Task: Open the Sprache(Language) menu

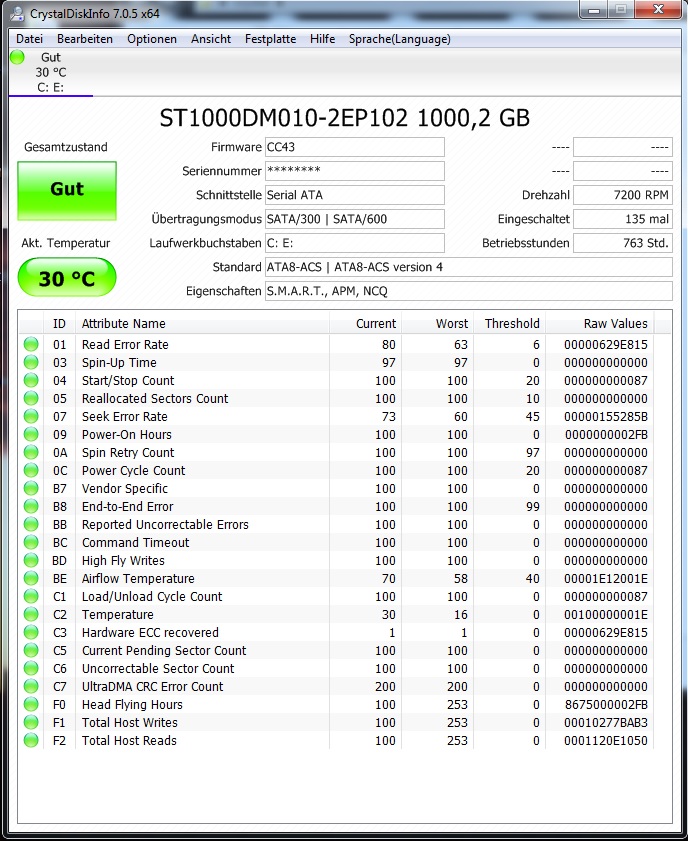Action: (x=400, y=39)
